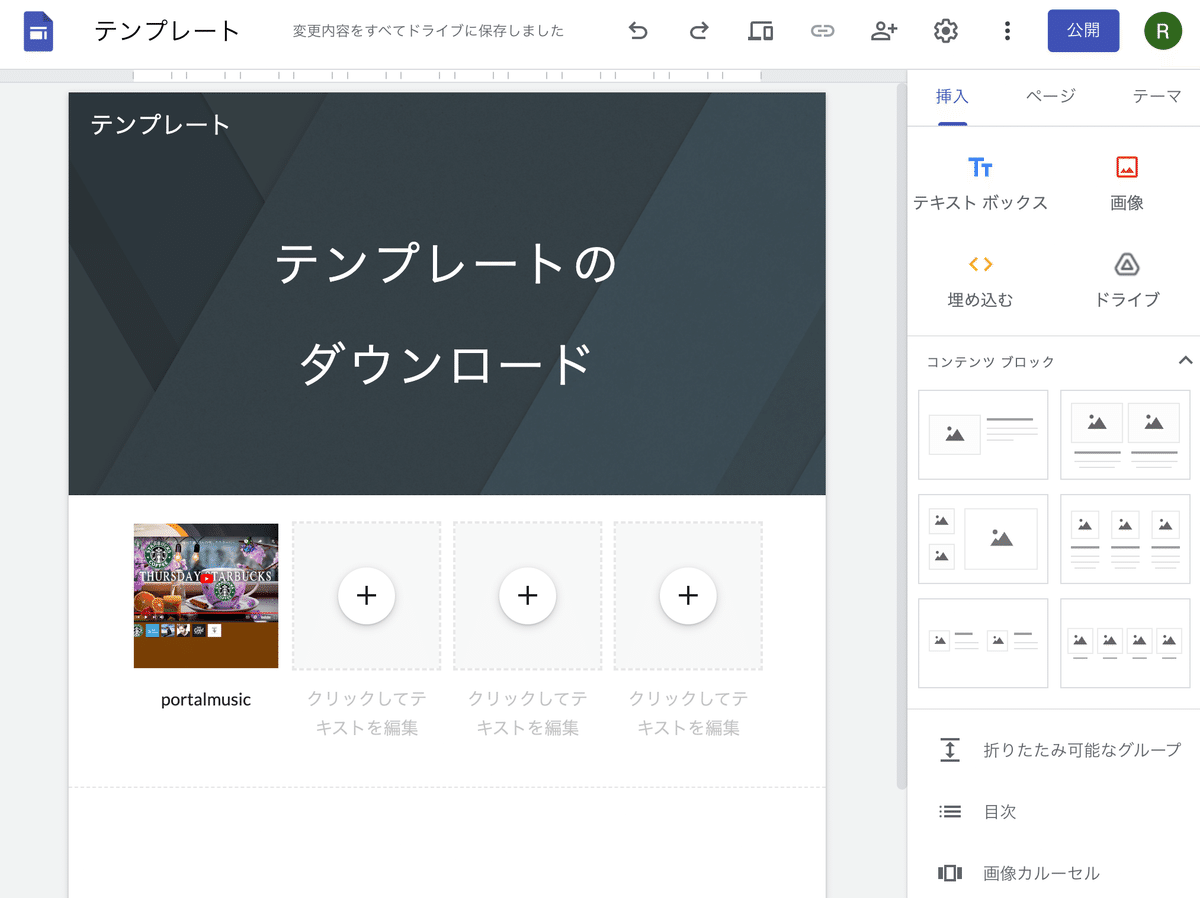This screenshot has width=1200, height=898.
Task: Select the two-images-with-captions layout block
Action: point(1125,435)
